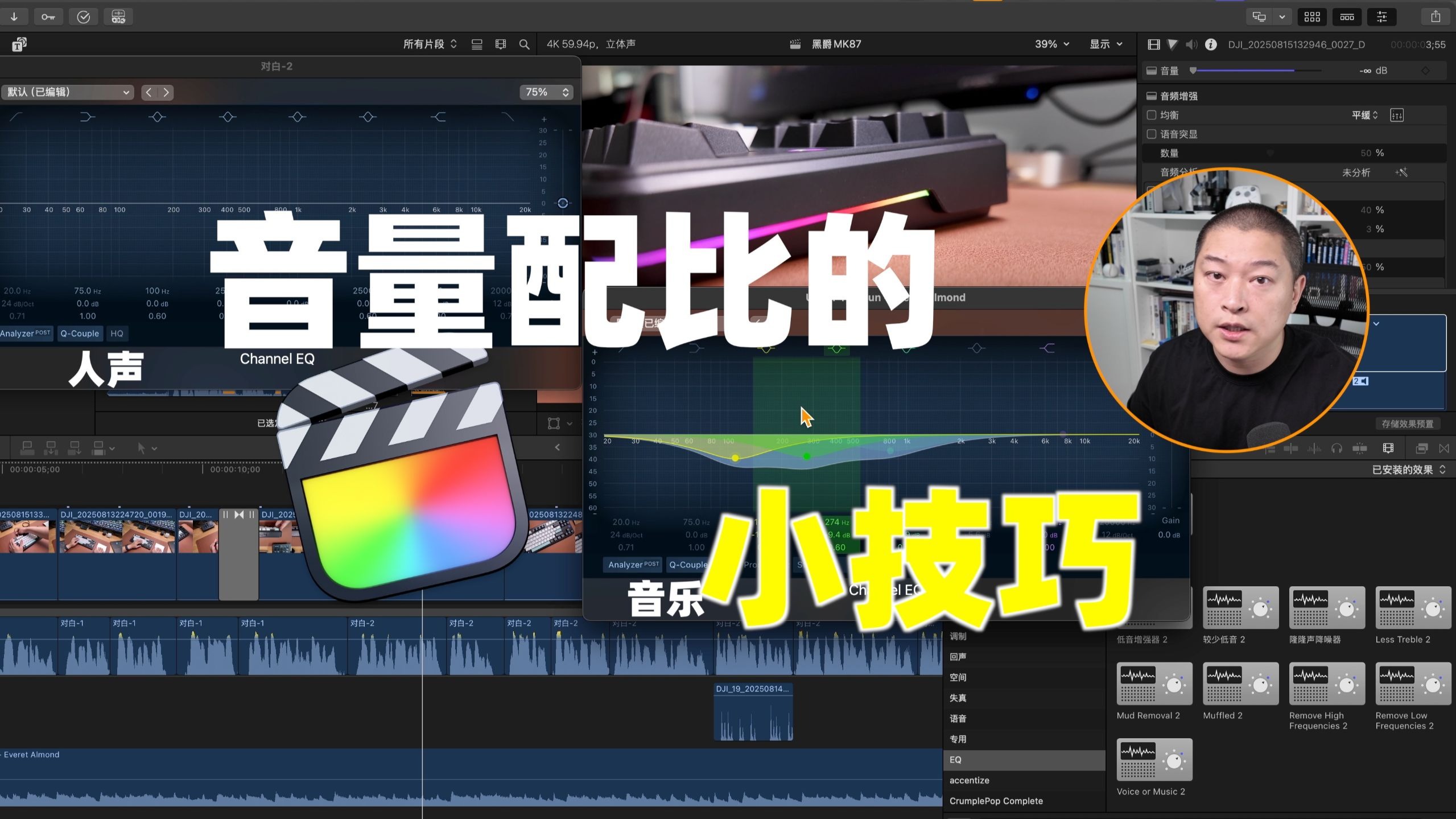Select the EQ effects category
1456x819 pixels.
[x=1024, y=760]
